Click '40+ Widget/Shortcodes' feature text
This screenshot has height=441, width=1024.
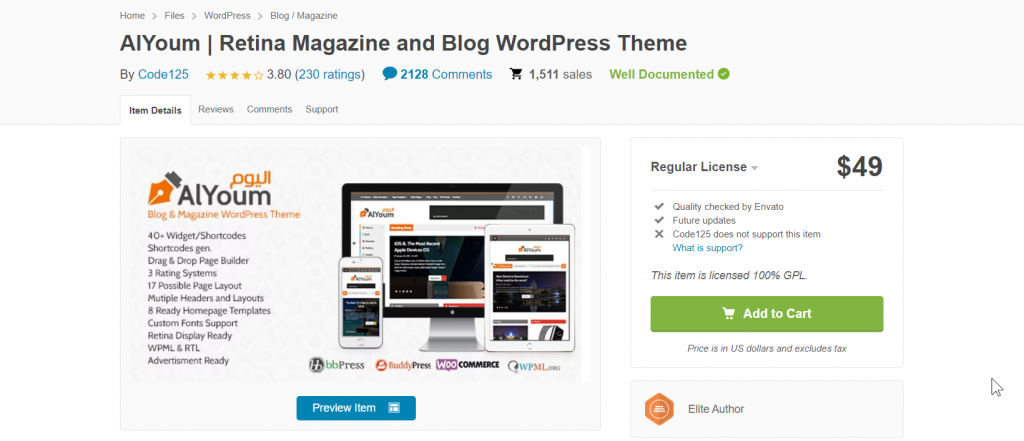pos(197,235)
